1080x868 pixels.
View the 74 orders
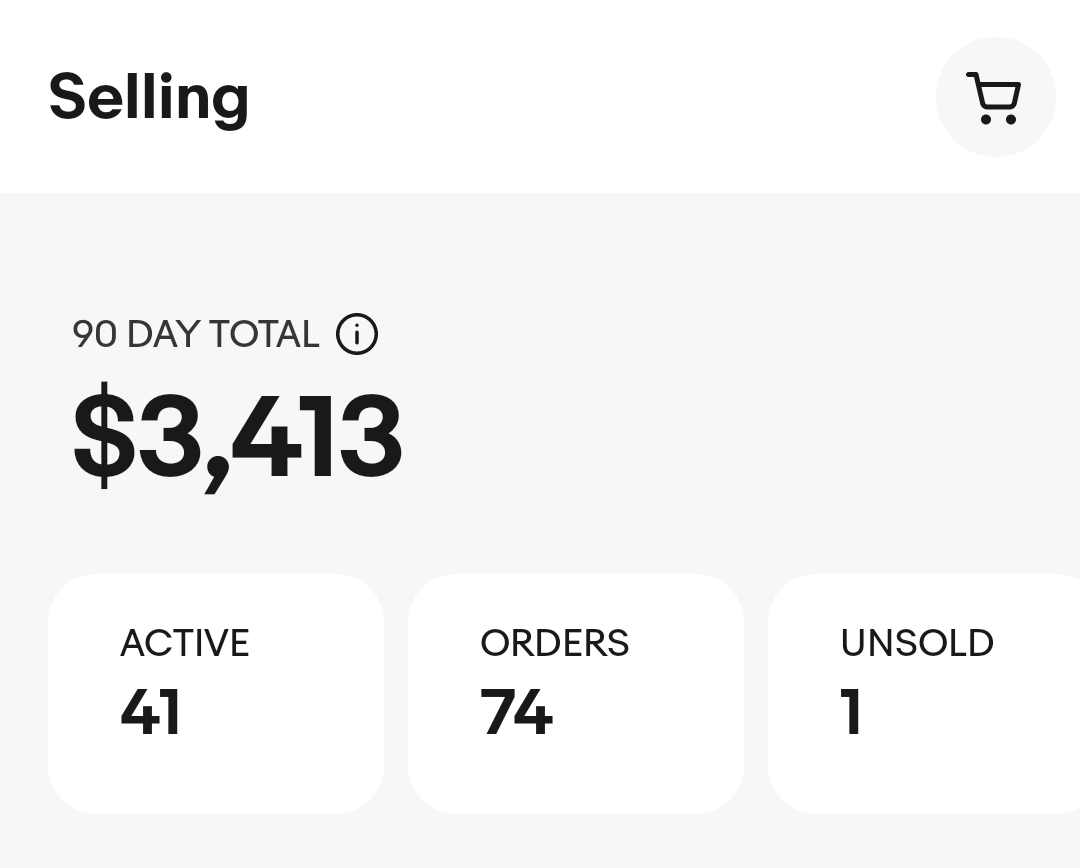coord(576,693)
